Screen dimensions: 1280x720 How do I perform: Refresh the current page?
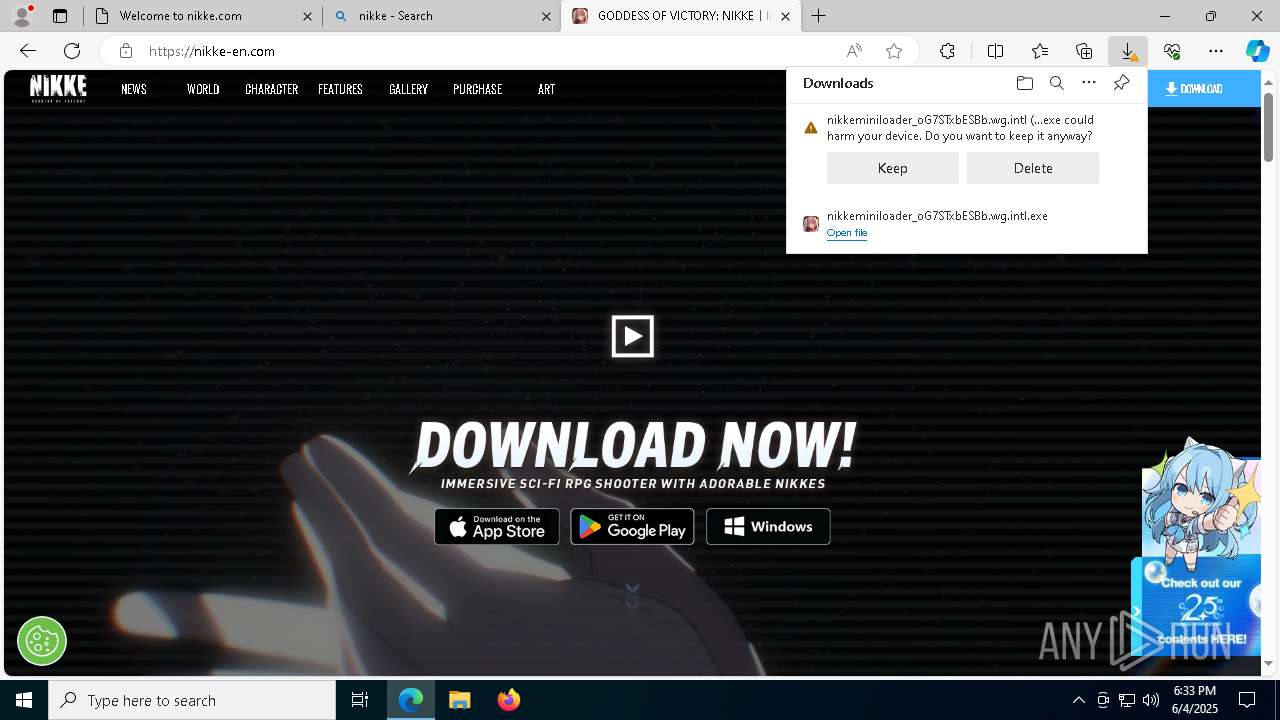point(72,51)
